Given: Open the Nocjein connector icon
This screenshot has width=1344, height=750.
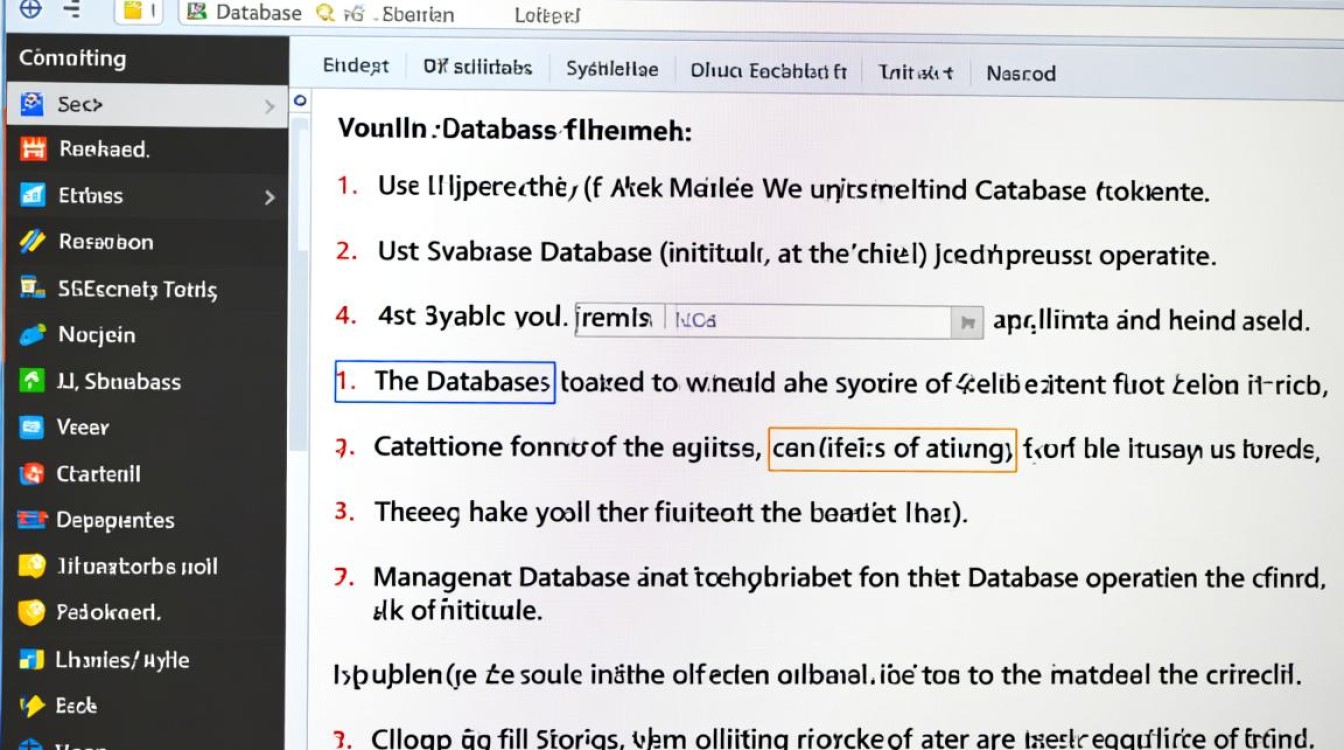Looking at the screenshot, I should [x=30, y=334].
